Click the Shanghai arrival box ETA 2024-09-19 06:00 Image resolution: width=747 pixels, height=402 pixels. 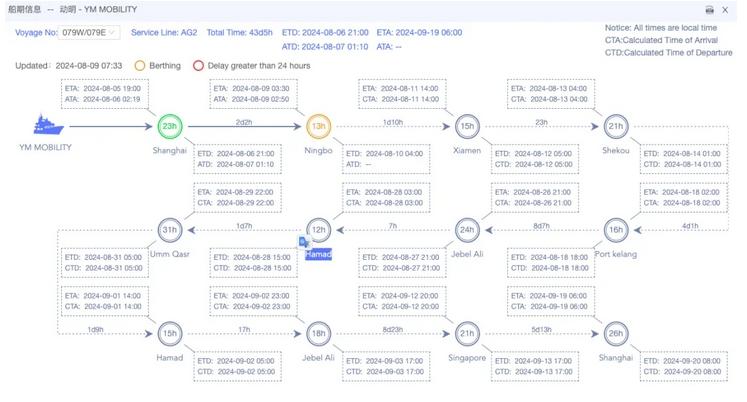[551, 301]
